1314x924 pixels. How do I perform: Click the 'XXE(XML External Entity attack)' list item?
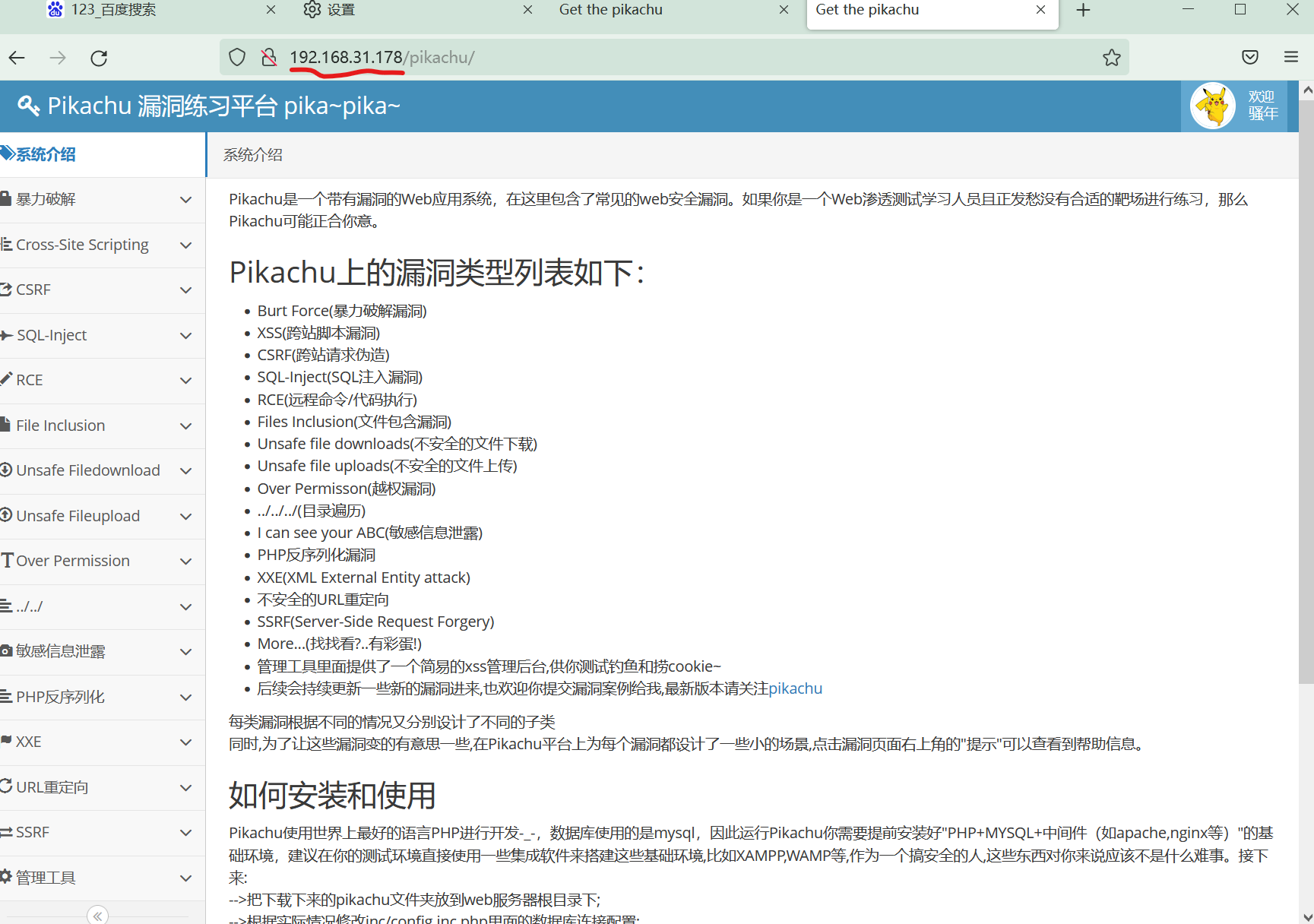click(x=364, y=577)
